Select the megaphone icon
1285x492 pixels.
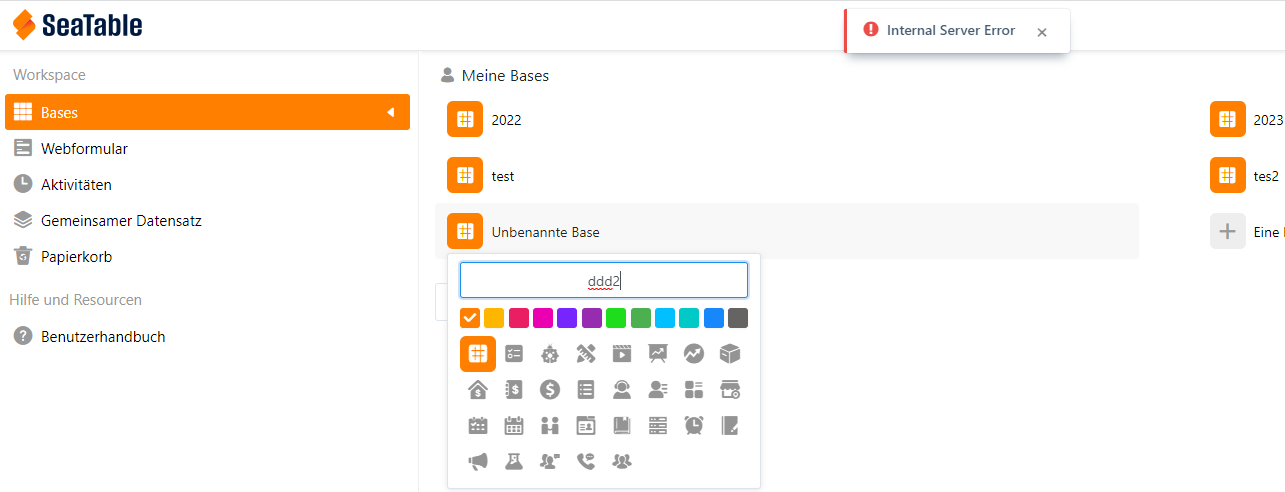478,461
